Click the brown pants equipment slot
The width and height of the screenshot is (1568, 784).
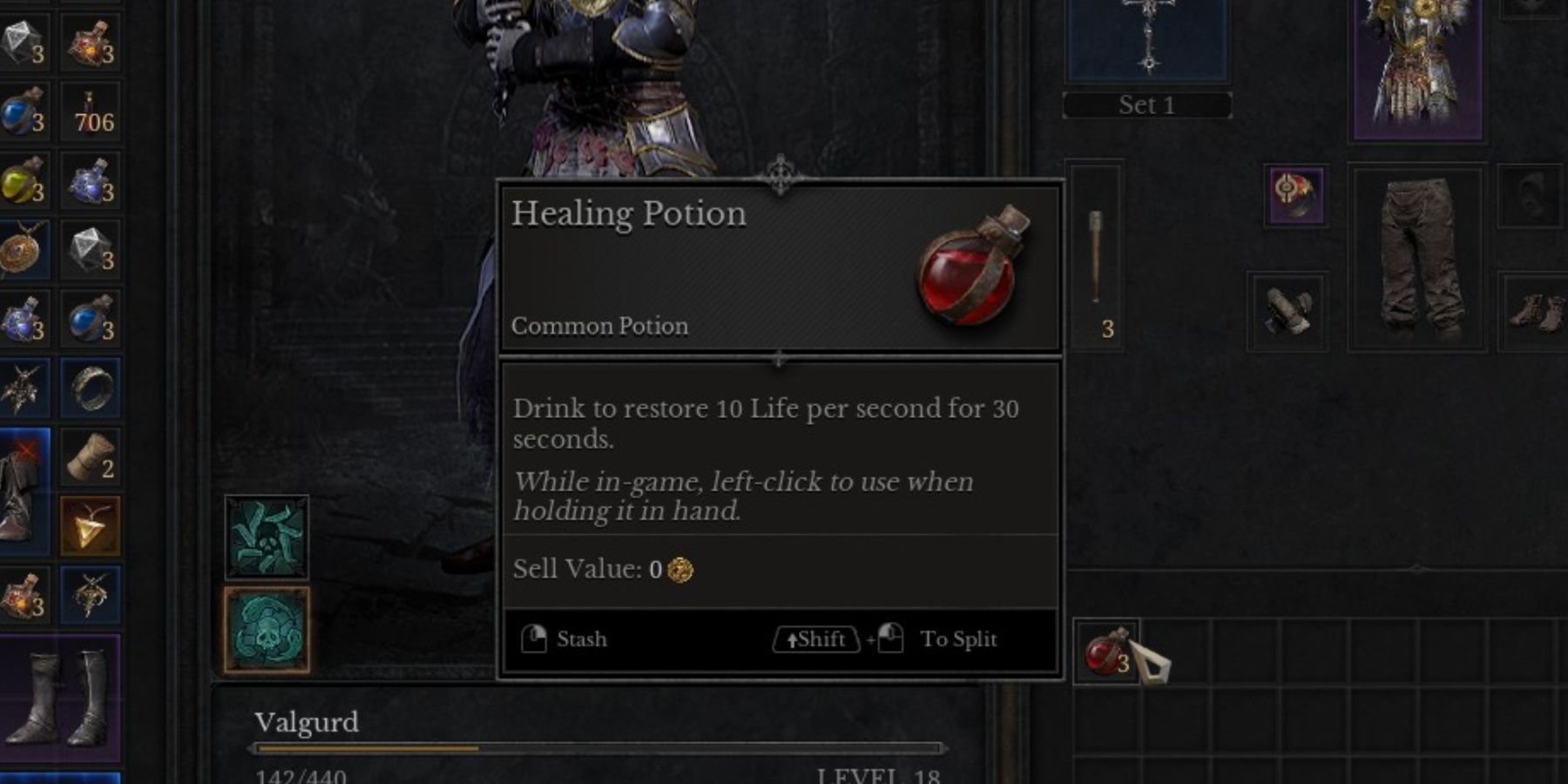point(1416,260)
